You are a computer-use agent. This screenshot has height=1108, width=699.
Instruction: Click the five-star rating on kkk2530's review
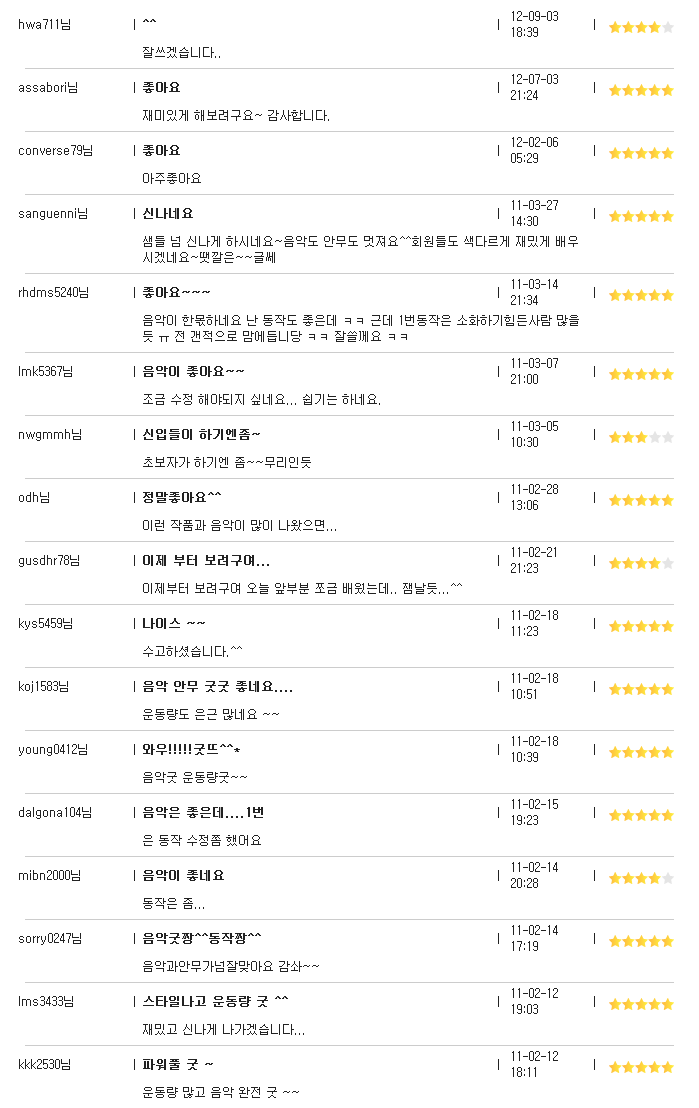(x=641, y=1067)
